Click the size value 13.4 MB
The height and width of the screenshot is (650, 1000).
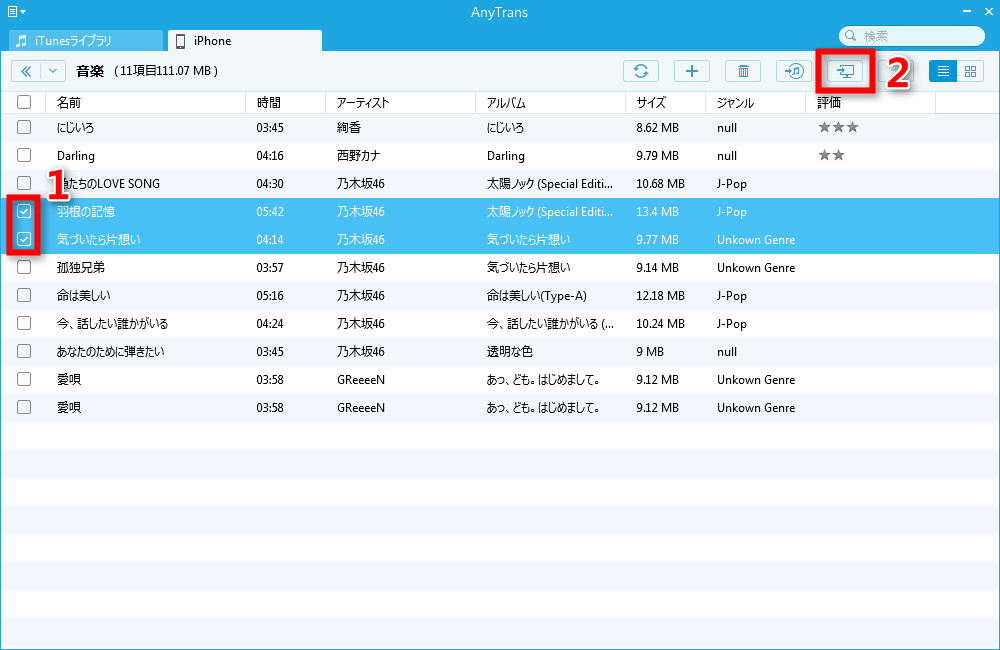pos(658,212)
